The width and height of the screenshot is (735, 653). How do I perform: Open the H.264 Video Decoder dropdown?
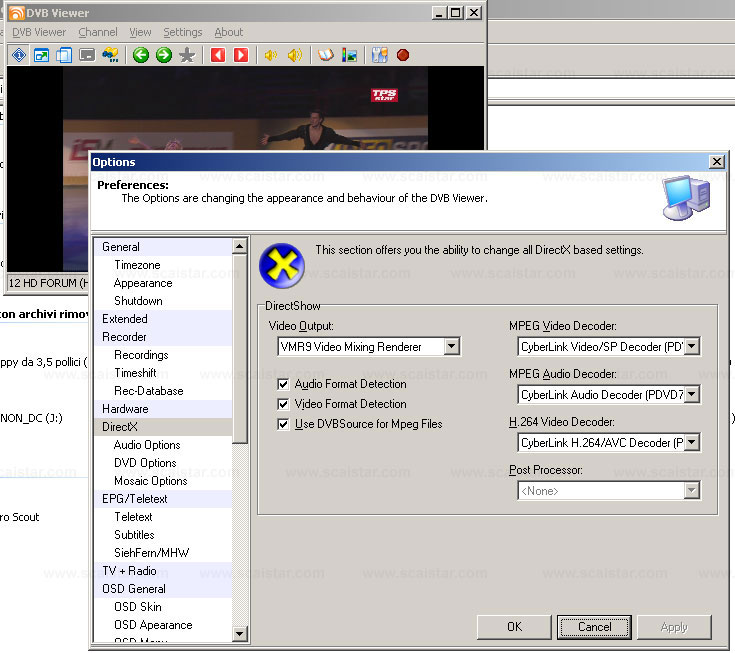coord(692,443)
